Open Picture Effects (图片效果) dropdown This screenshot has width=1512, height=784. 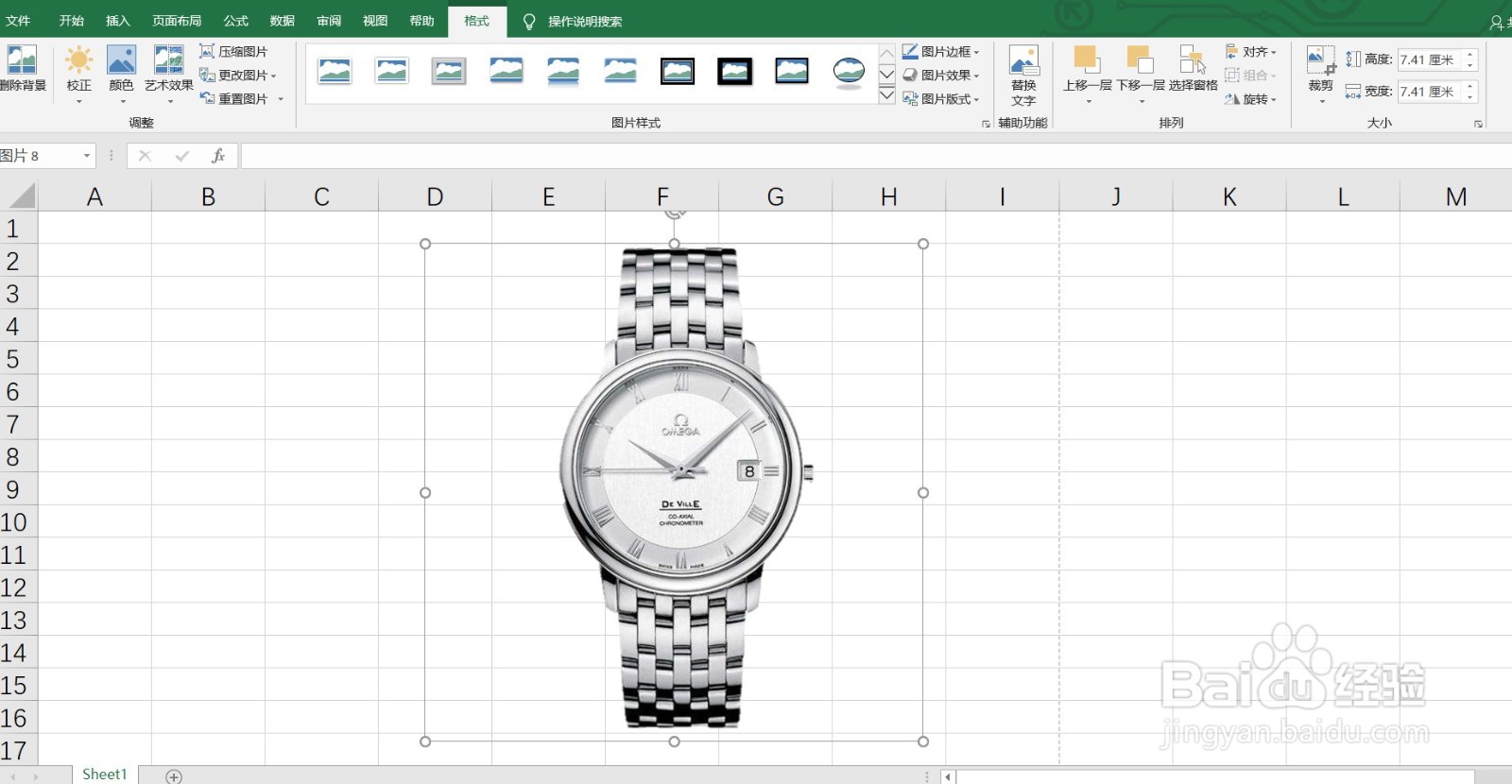click(940, 75)
